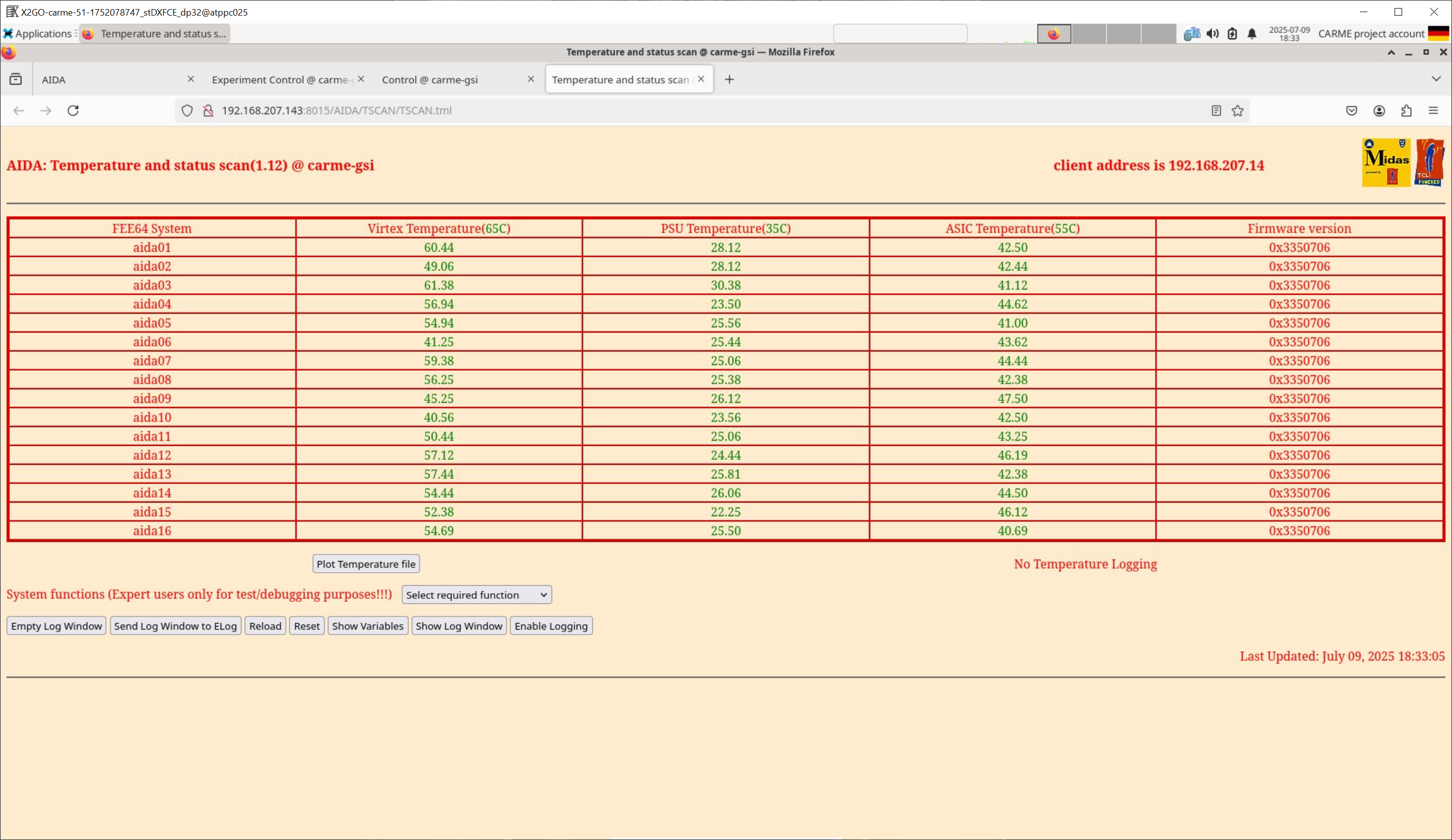Image resolution: width=1452 pixels, height=840 pixels.
Task: Open the Firefox hamburger application menu
Action: click(1433, 111)
